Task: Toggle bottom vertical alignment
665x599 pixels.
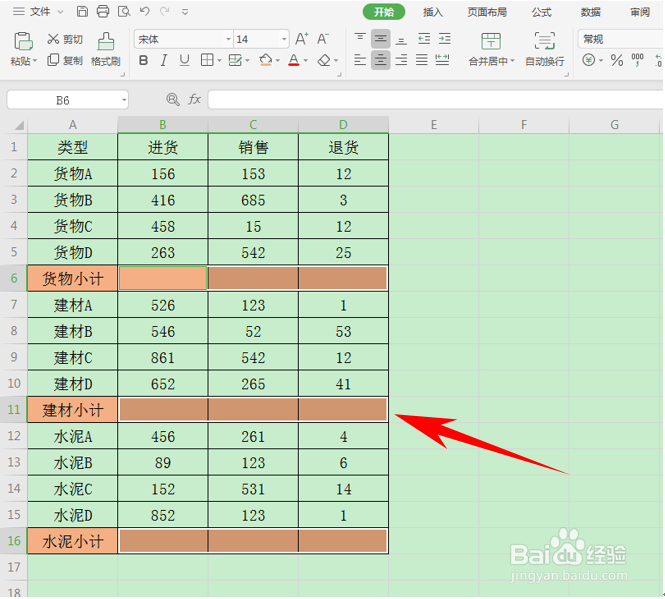Action: click(x=401, y=39)
